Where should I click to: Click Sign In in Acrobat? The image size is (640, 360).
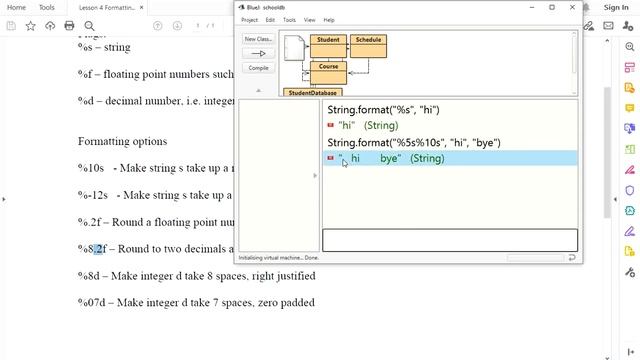(616, 7)
